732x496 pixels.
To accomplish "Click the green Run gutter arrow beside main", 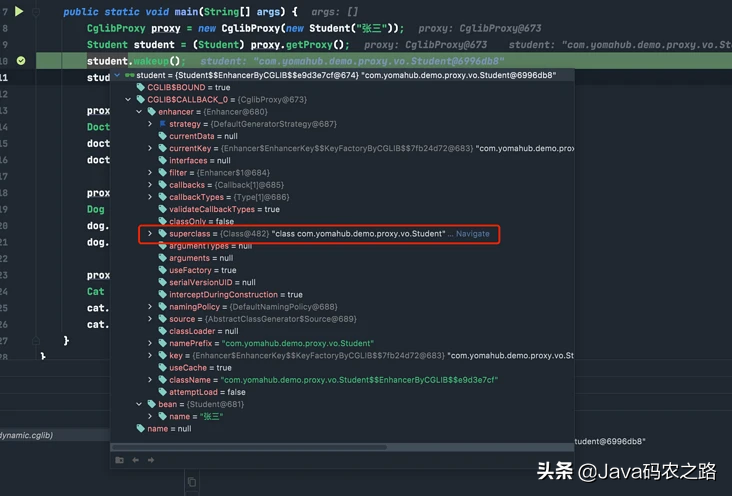I will [x=19, y=11].
